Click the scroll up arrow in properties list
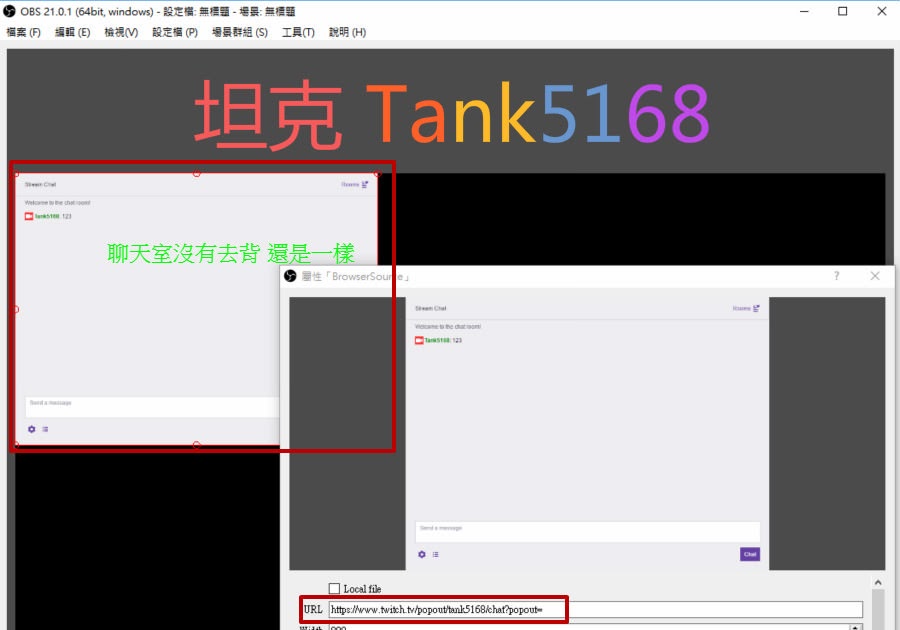The width and height of the screenshot is (900, 630). tap(878, 582)
